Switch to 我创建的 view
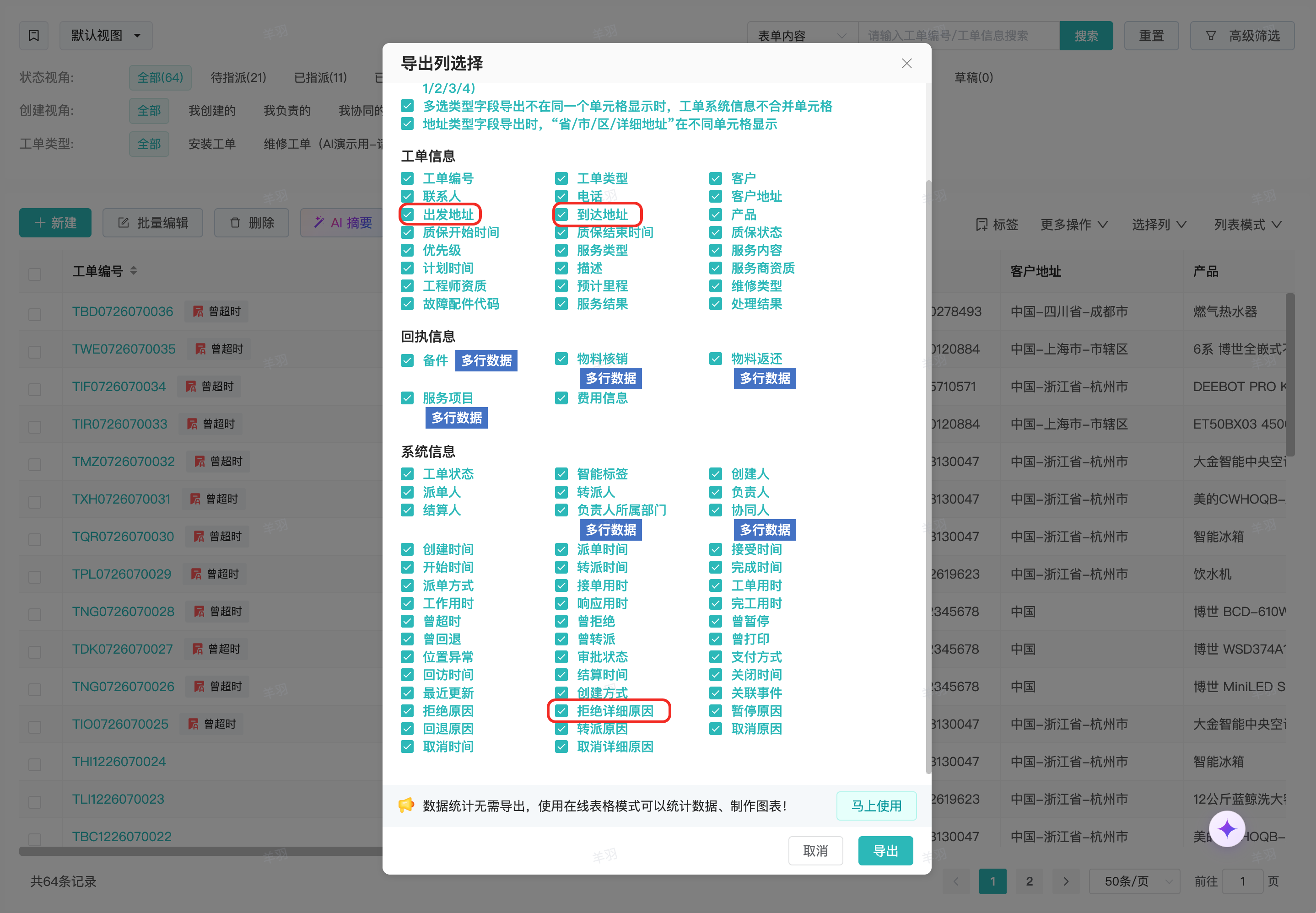This screenshot has height=913, width=1316. pyautogui.click(x=212, y=110)
